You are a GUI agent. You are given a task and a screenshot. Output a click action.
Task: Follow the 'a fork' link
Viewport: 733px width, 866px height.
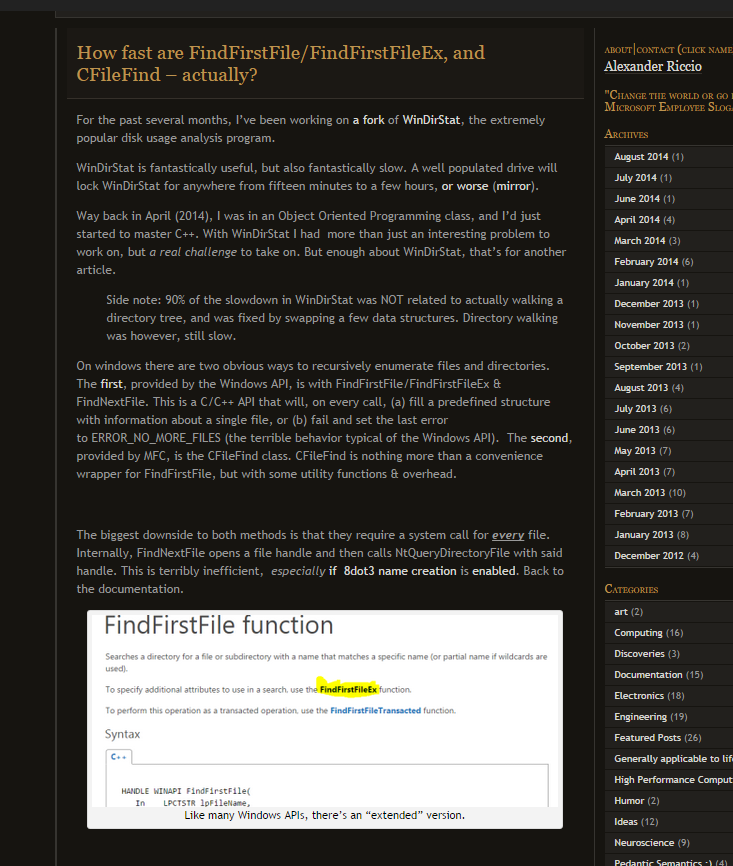pos(367,120)
